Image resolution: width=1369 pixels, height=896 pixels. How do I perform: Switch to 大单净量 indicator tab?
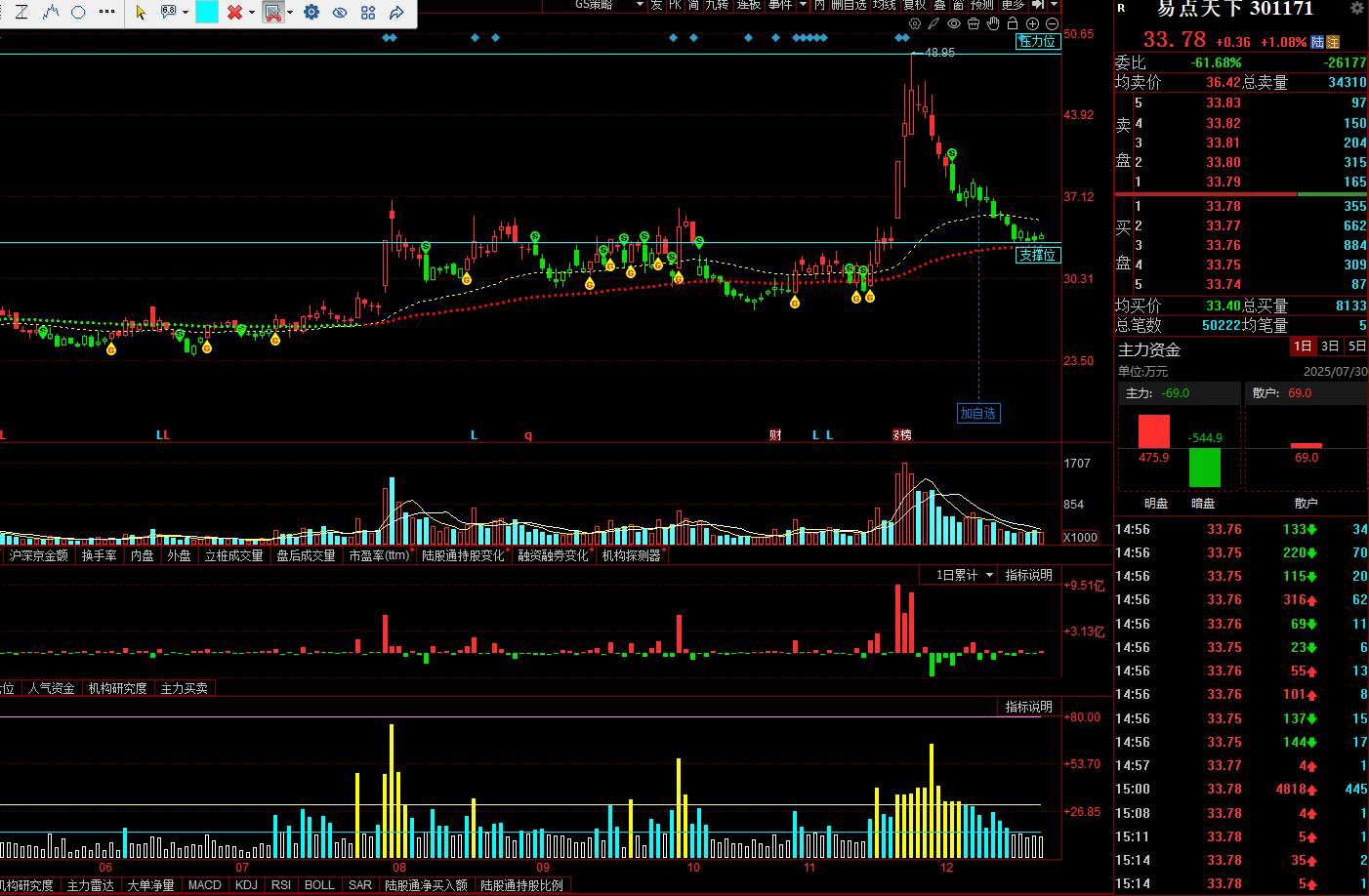(x=150, y=885)
